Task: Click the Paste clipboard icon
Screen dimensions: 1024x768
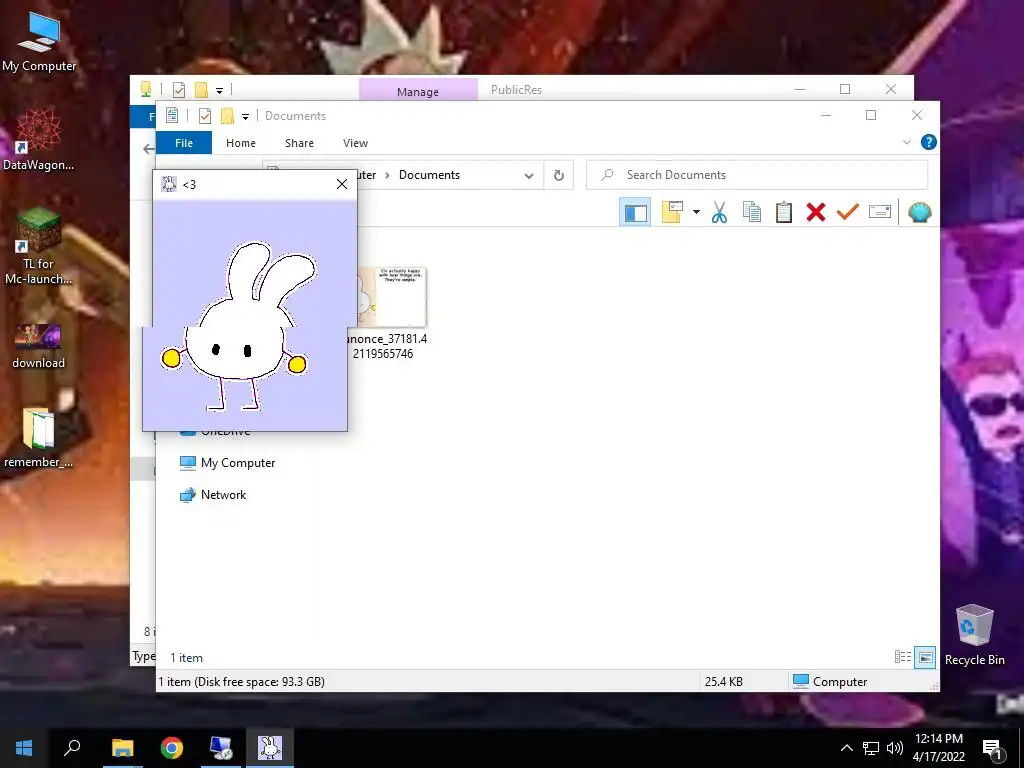Action: [x=784, y=212]
